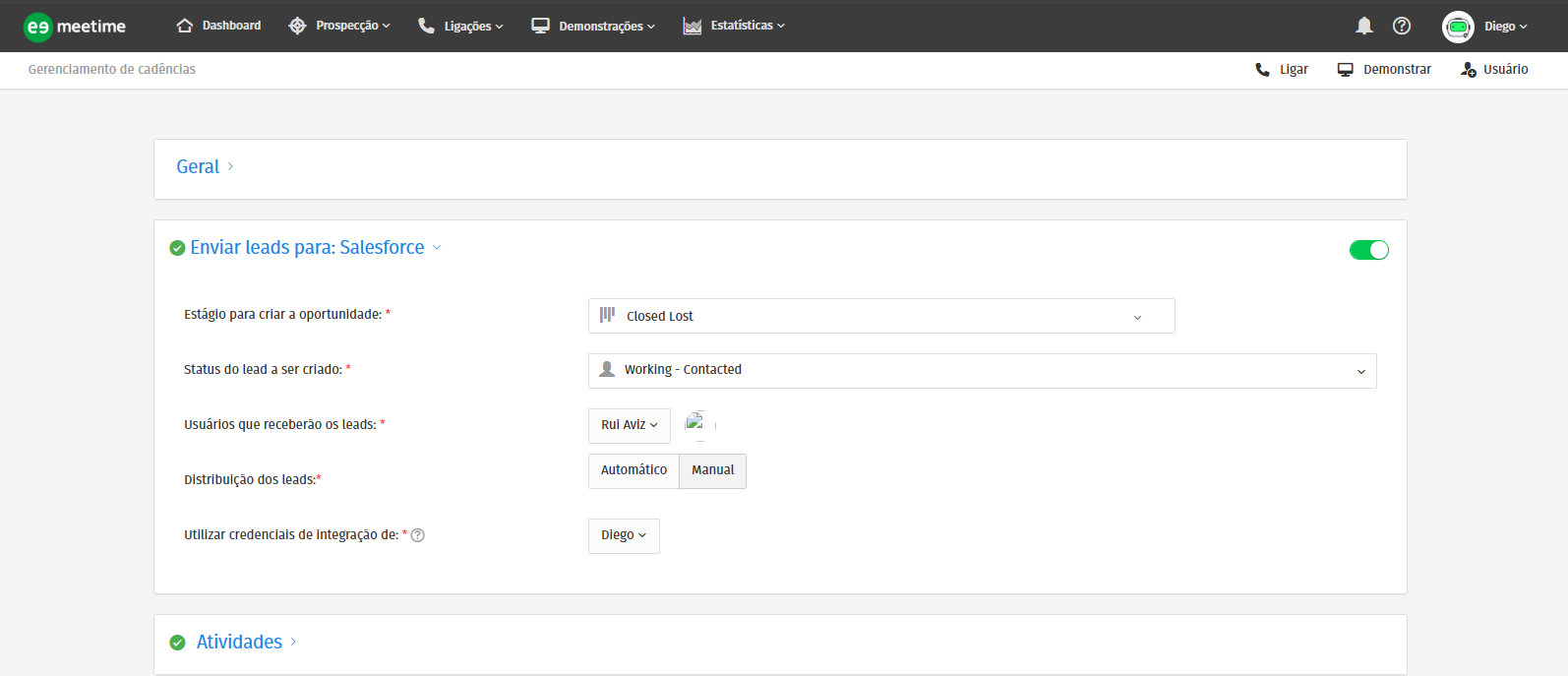Open the Ligações menu
The image size is (1568, 676).
point(473,27)
